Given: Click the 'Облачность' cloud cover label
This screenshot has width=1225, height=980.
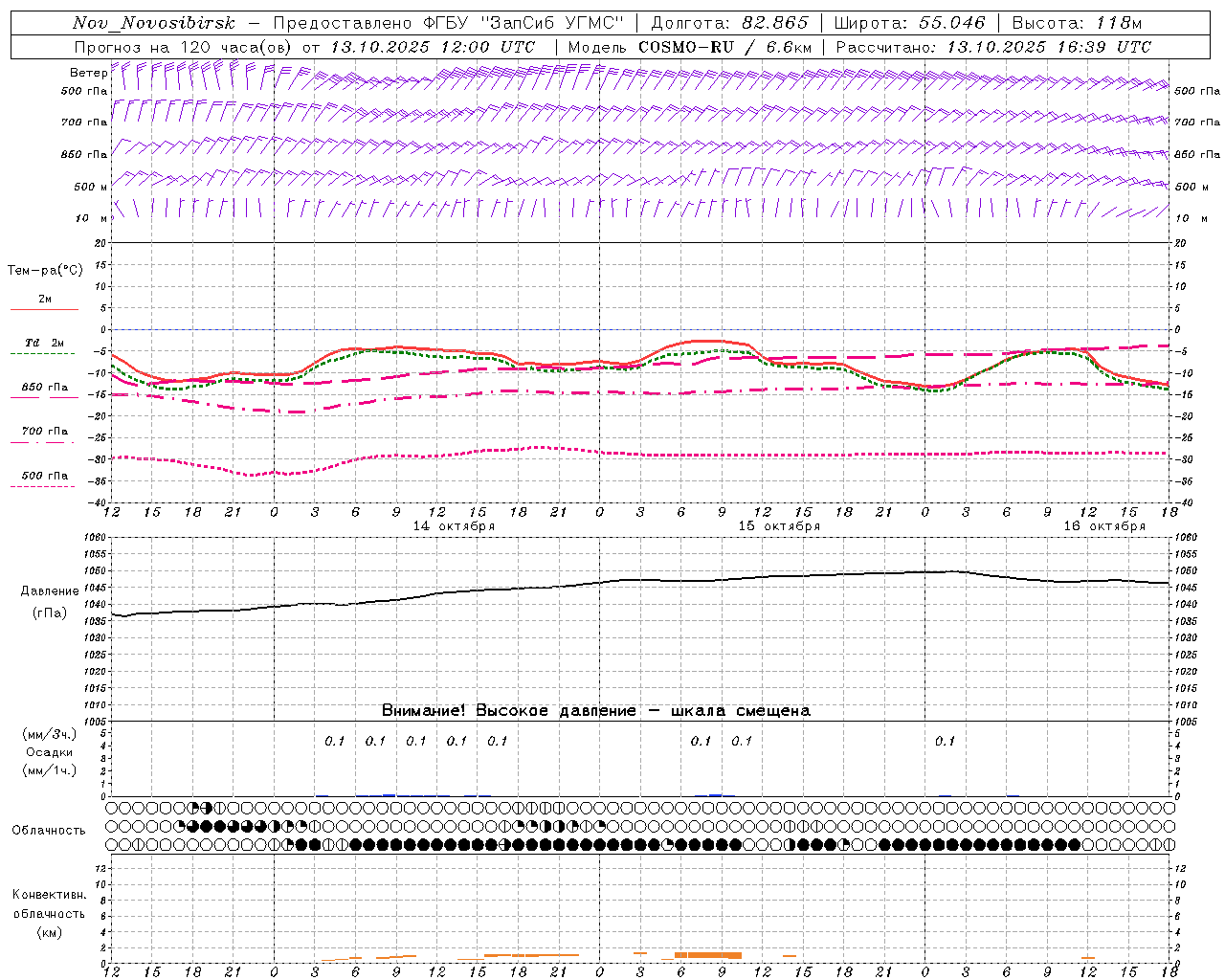Looking at the screenshot, I should tap(49, 831).
